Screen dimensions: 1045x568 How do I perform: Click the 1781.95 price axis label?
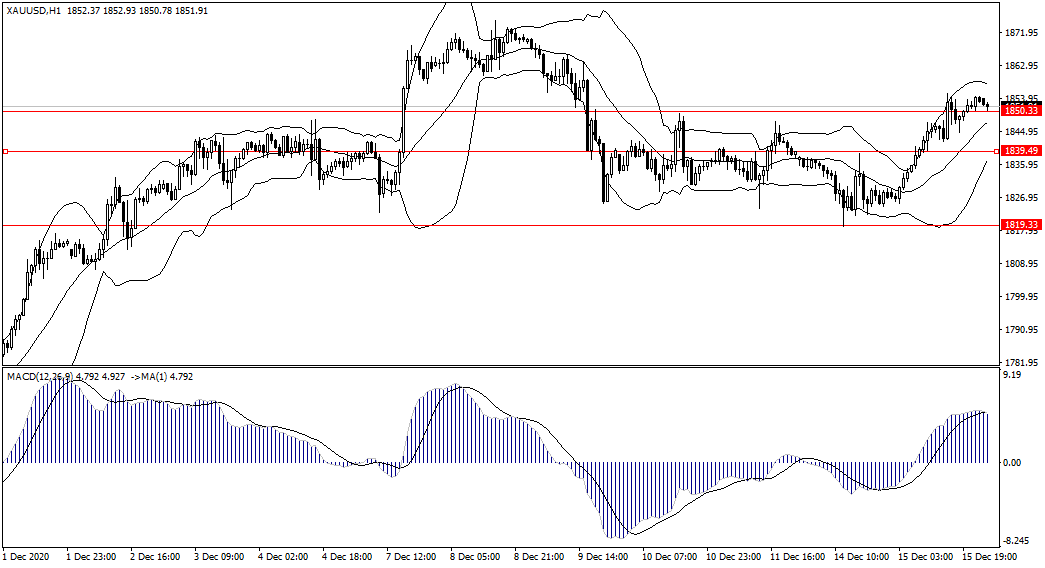[x=1019, y=362]
